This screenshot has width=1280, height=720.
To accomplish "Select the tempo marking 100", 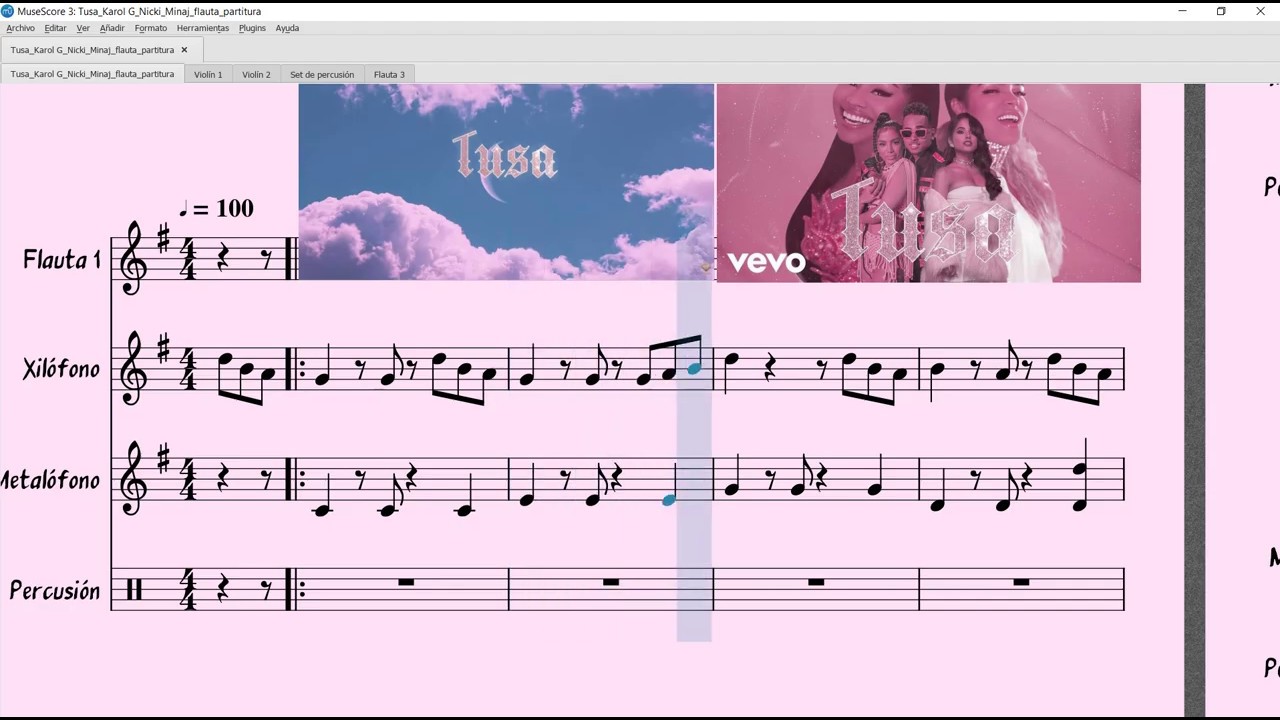I will pos(215,208).
